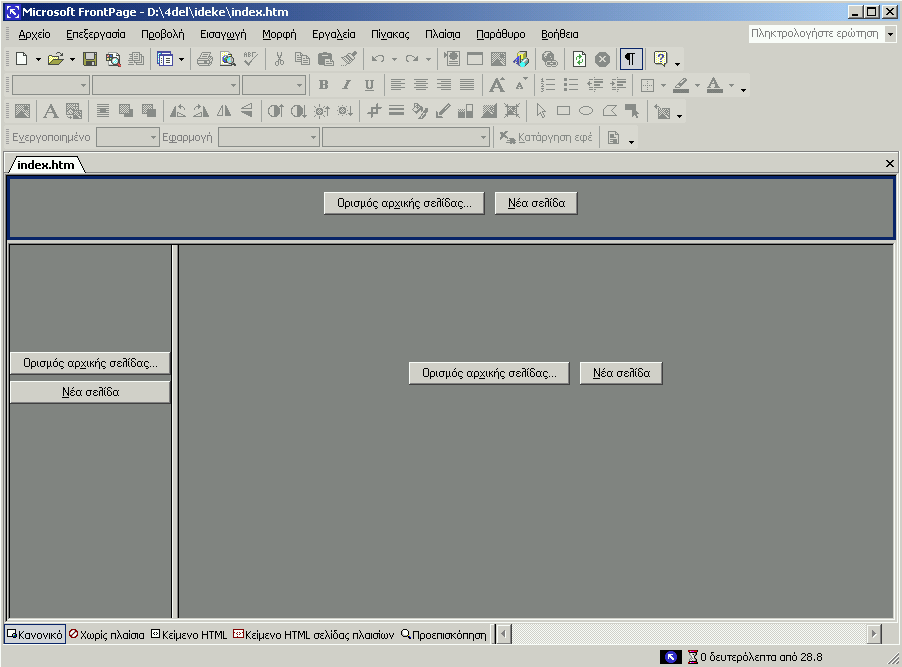The image size is (902, 667).
Task: Click the Copy icon
Action: click(303, 59)
